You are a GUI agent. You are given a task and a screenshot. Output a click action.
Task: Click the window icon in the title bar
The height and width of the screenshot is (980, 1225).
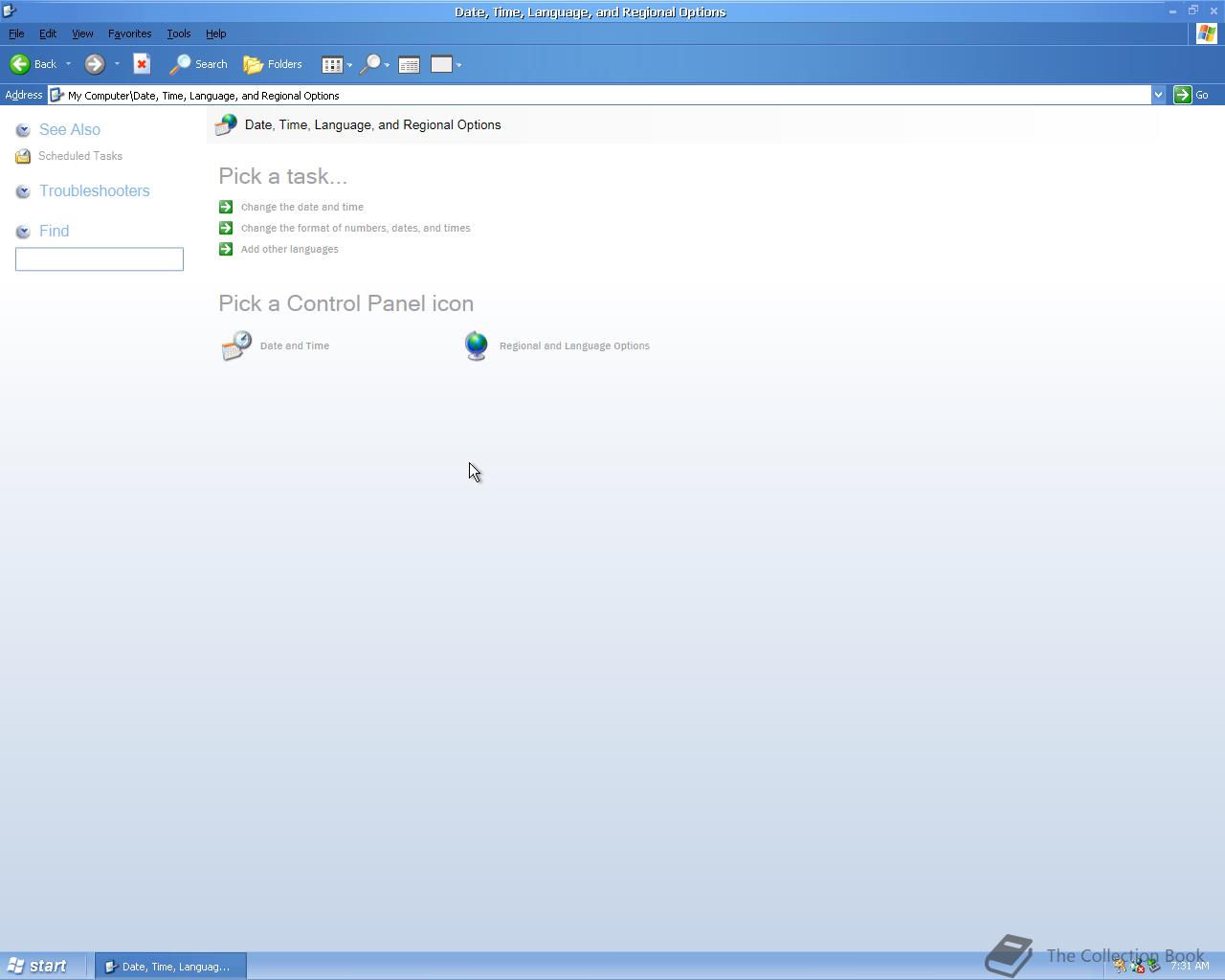coord(10,11)
